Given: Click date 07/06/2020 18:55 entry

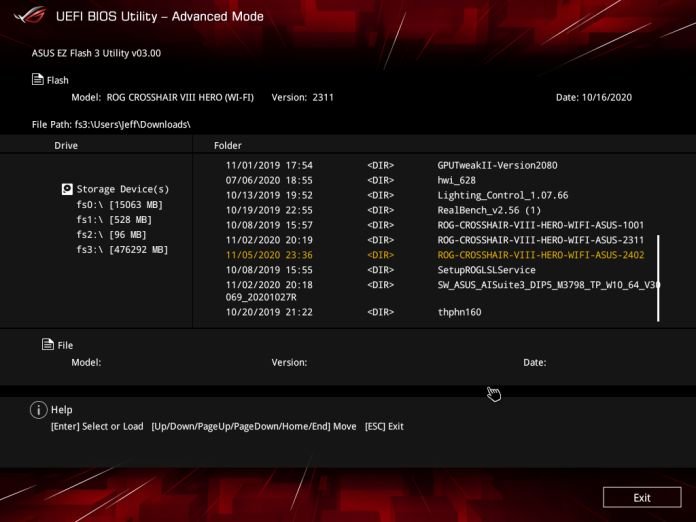Looking at the screenshot, I should coord(269,180).
